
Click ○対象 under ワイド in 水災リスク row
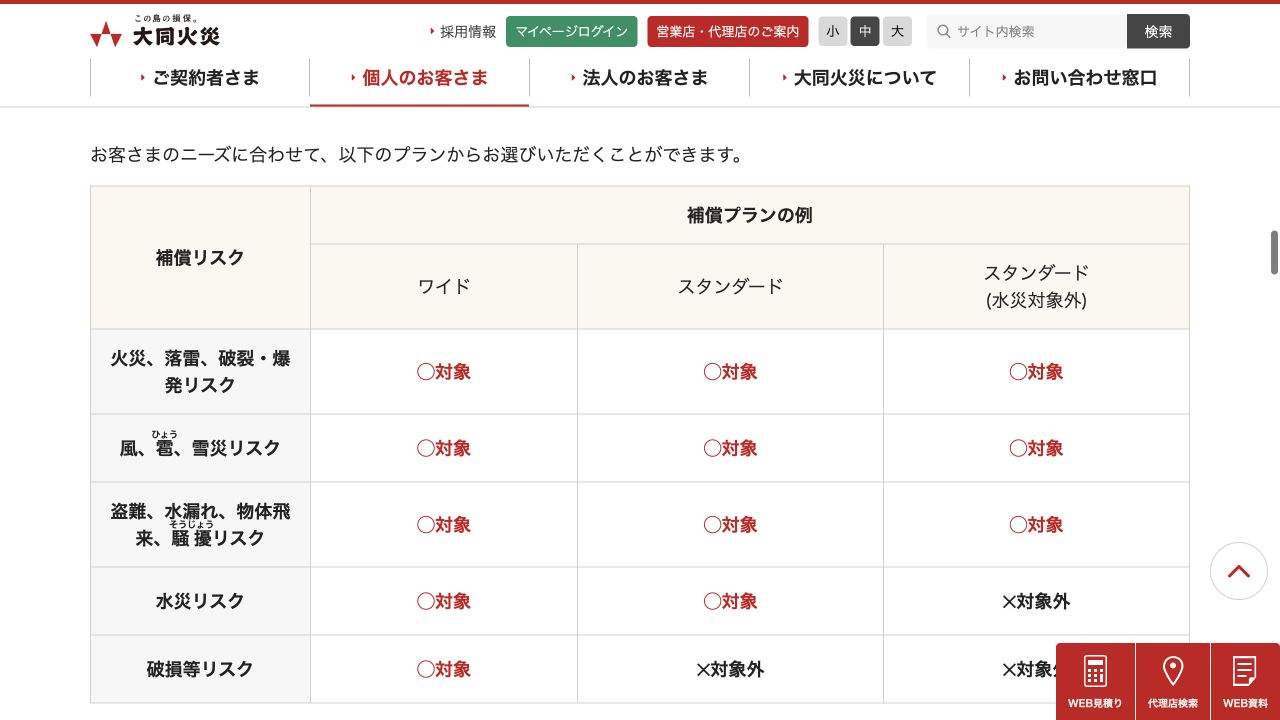pos(444,601)
